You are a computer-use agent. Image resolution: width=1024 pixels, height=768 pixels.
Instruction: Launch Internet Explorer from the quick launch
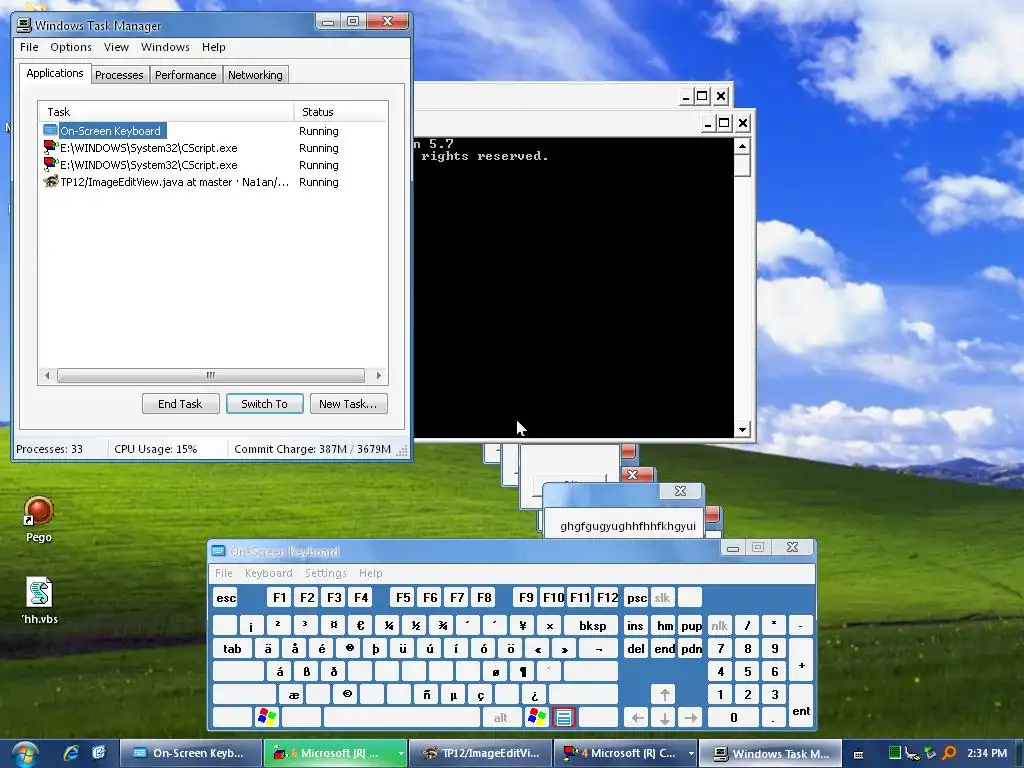(71, 753)
